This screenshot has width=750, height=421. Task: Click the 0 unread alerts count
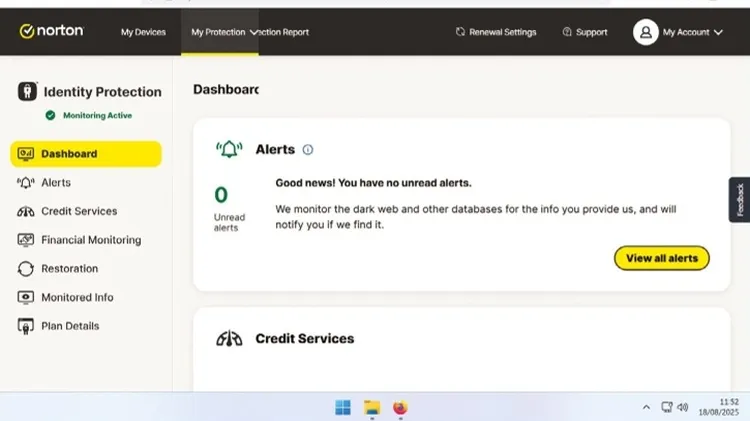[221, 195]
